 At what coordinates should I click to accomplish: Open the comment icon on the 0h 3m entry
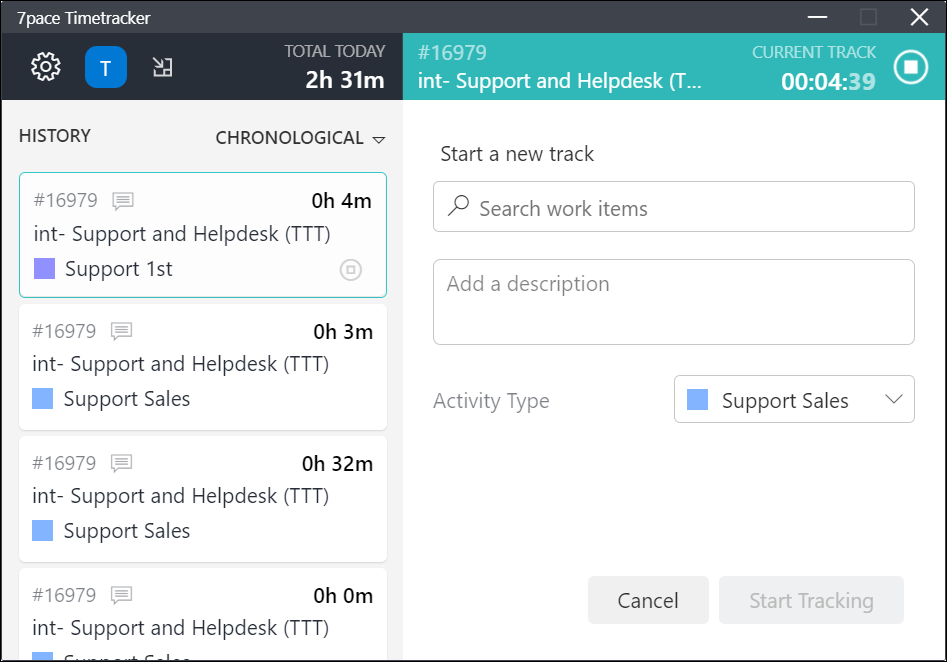click(x=121, y=331)
